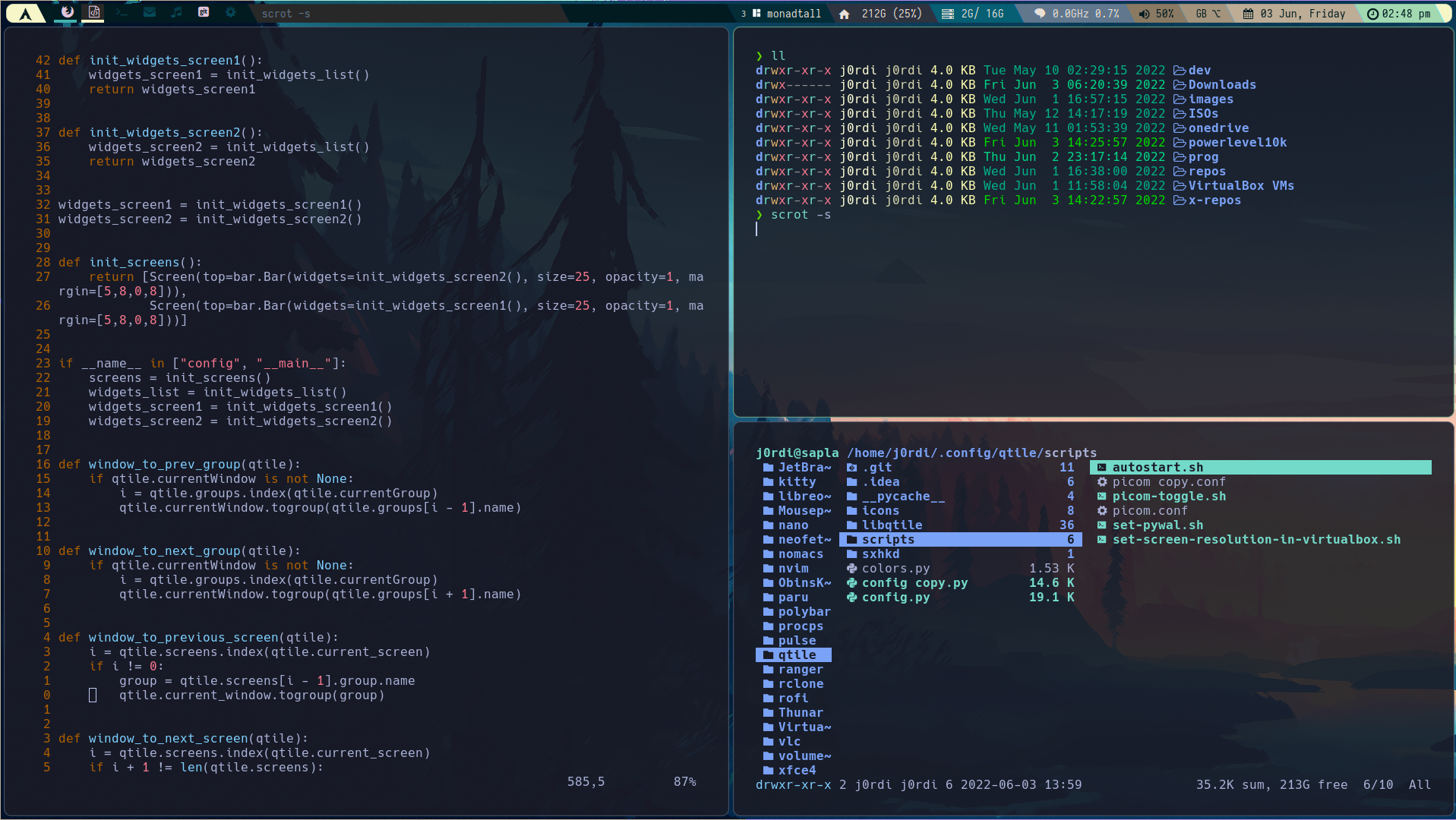Click the GB keyboard layout widget
The image size is (1456, 820).
click(1208, 14)
